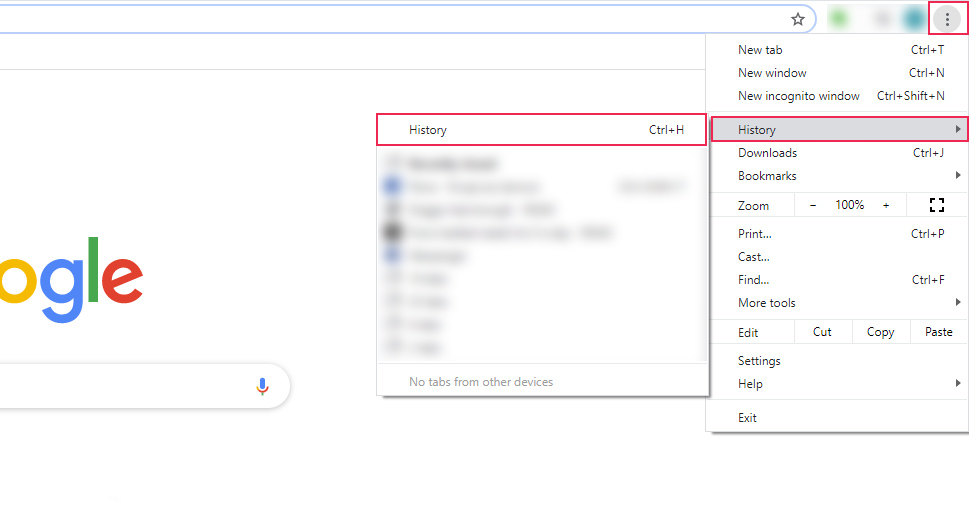Open Downloads from the menu
This screenshot has width=969, height=518.
click(767, 153)
